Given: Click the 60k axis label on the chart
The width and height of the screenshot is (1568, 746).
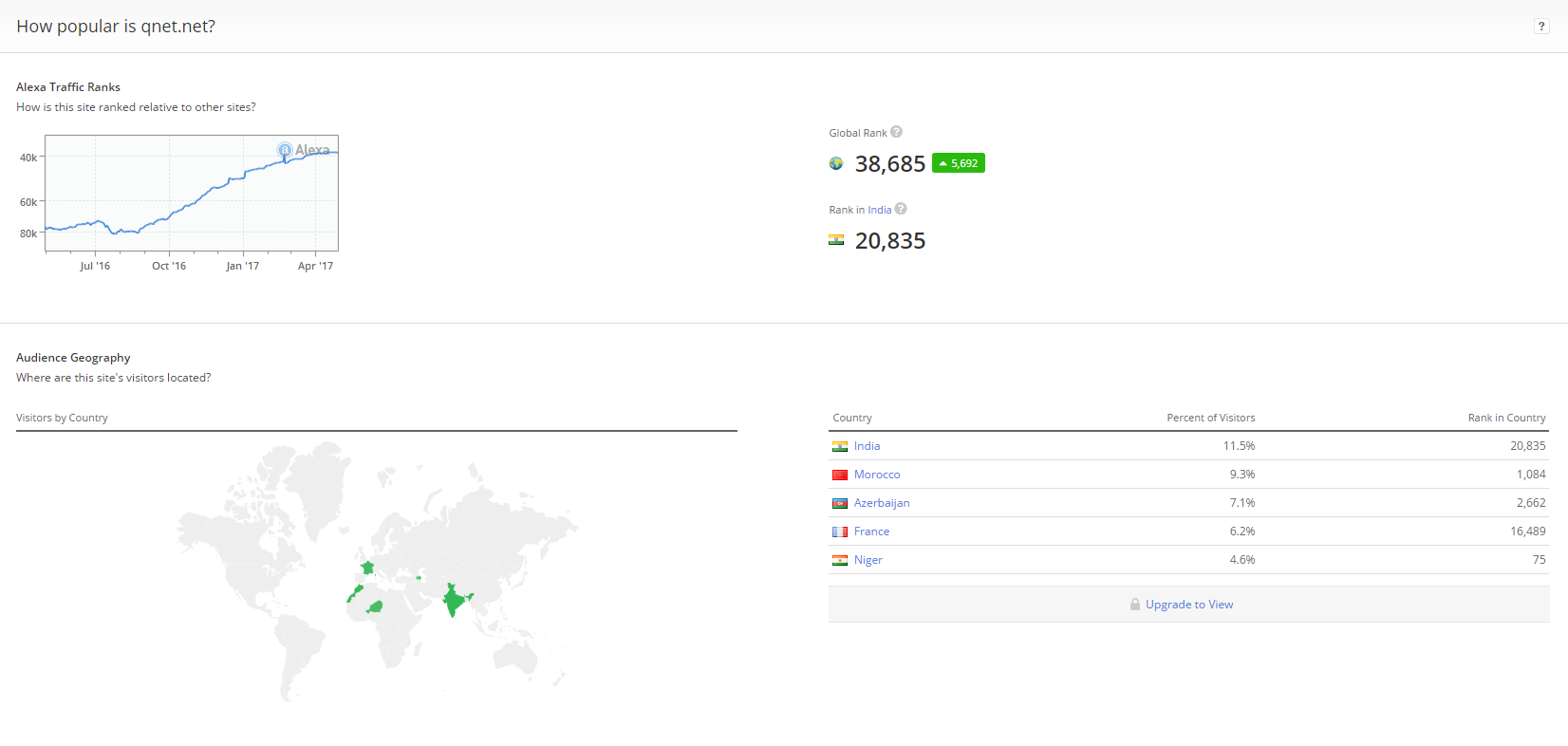Looking at the screenshot, I should coord(28,202).
